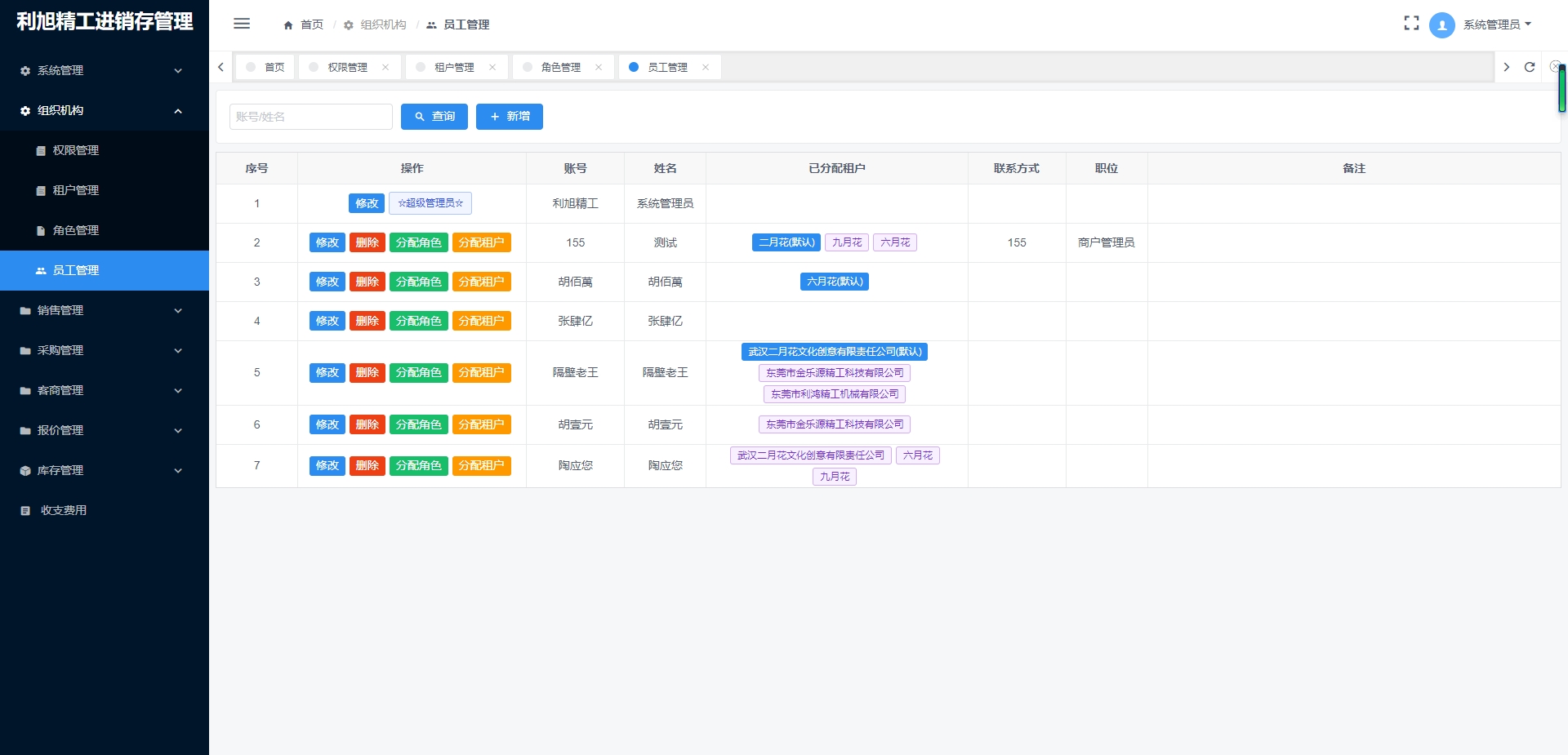The image size is (1568, 755).
Task: Click the folder icon beside 采购管理
Action: (x=25, y=351)
